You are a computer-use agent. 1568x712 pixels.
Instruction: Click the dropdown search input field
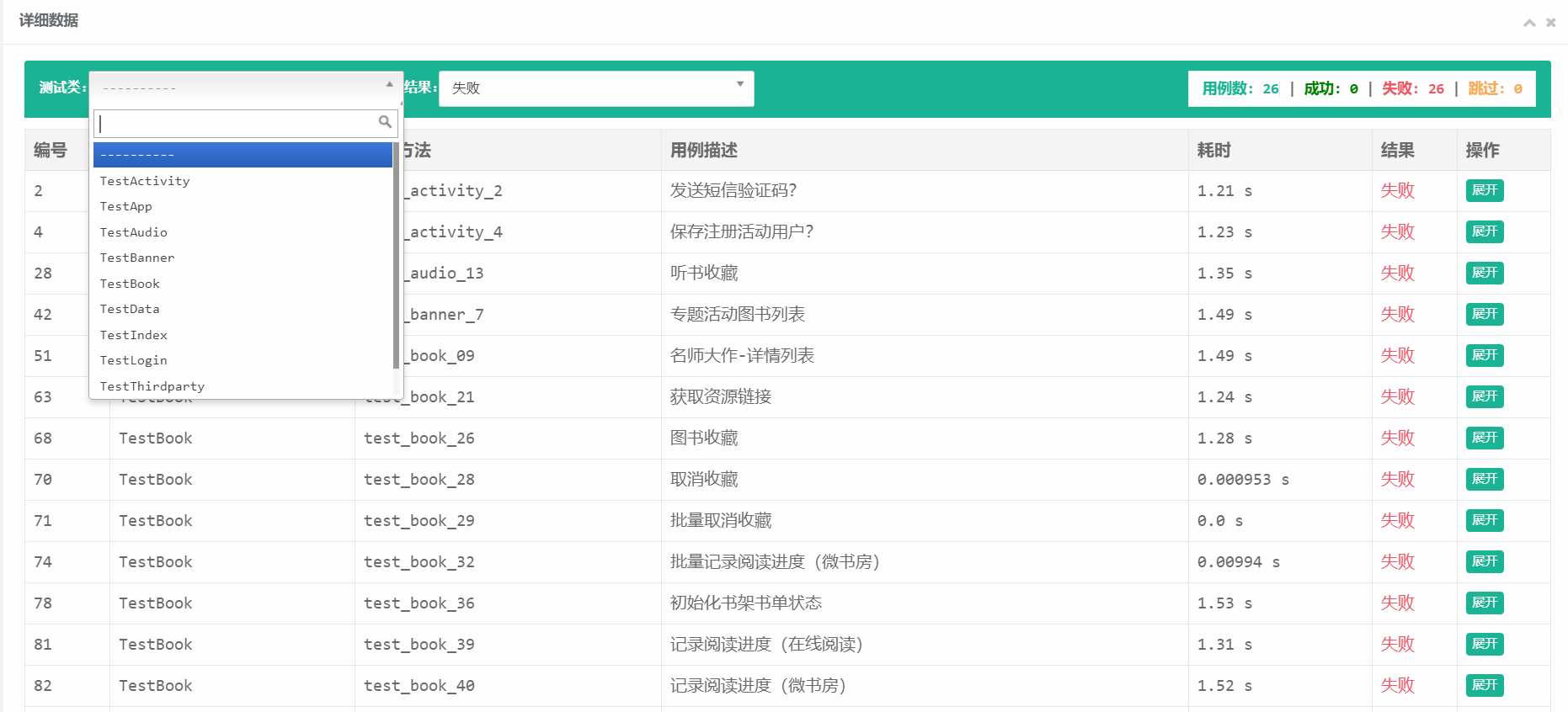point(245,124)
